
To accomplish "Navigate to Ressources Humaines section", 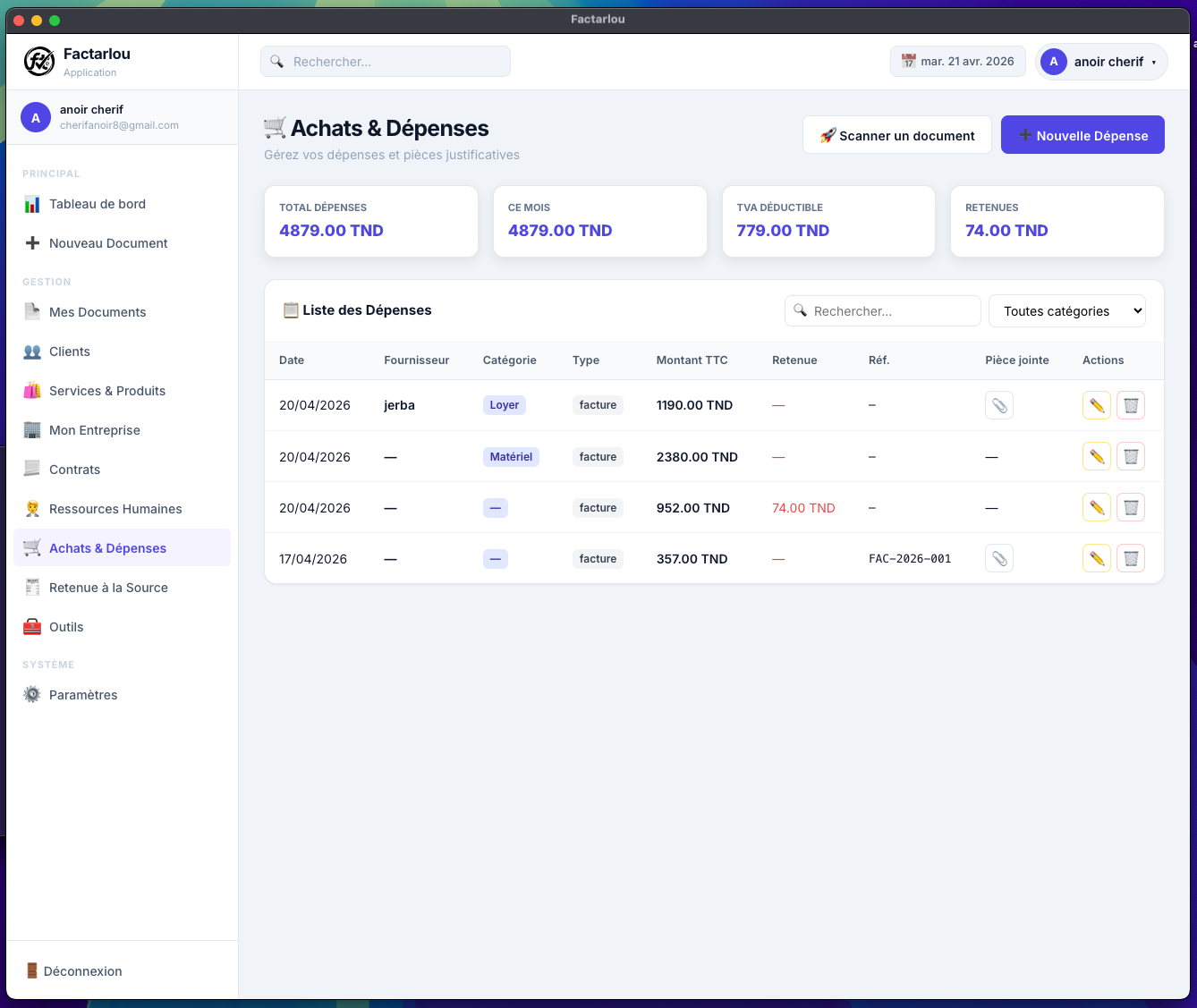I will [x=115, y=509].
